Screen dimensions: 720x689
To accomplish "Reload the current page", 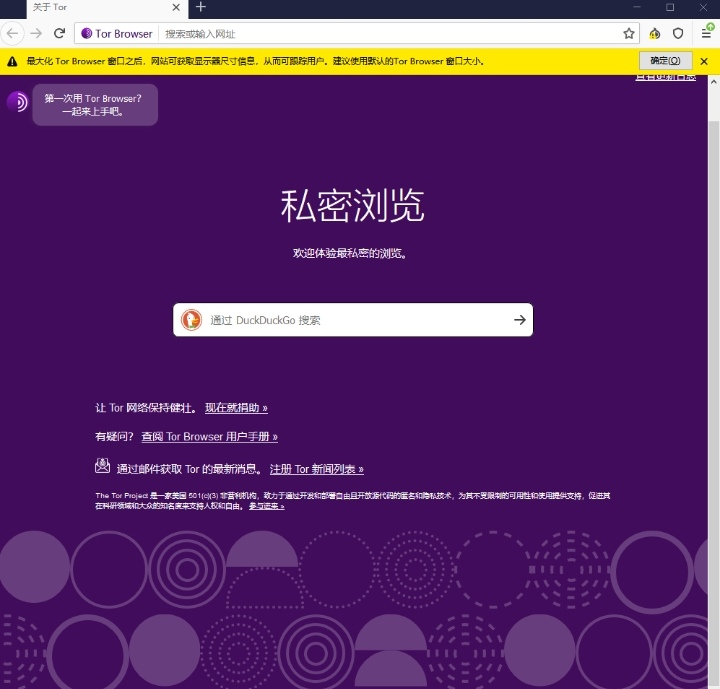I will tap(59, 34).
